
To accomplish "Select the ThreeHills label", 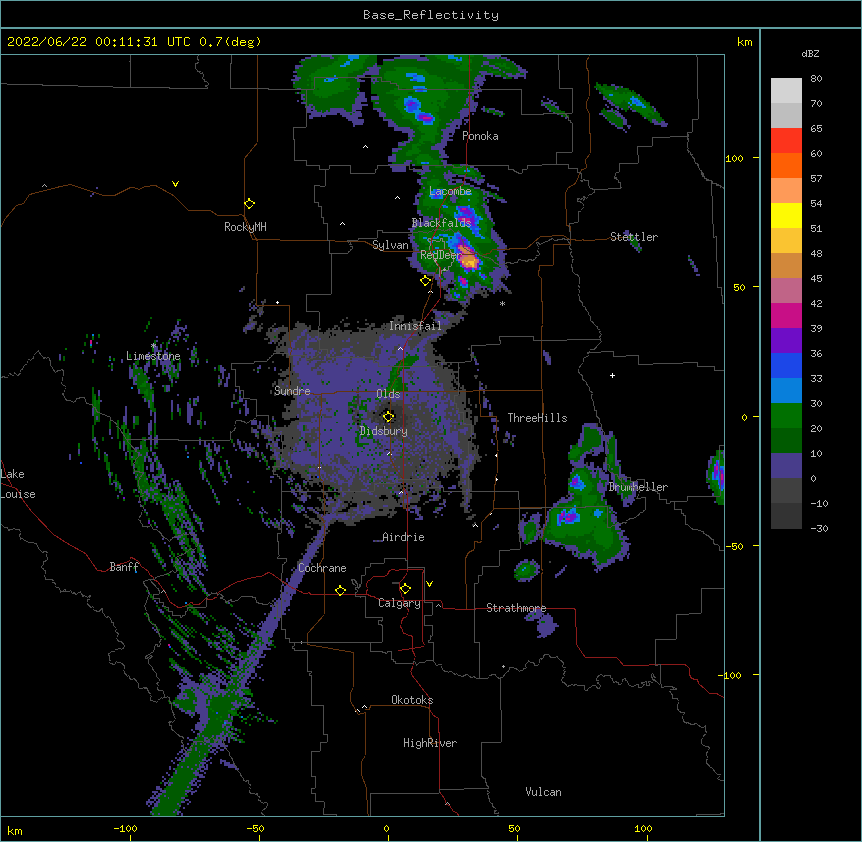I will pos(537,418).
